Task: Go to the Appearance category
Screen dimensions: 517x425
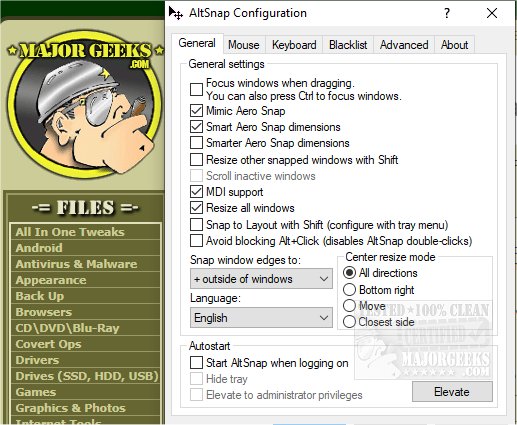Action: (x=51, y=280)
